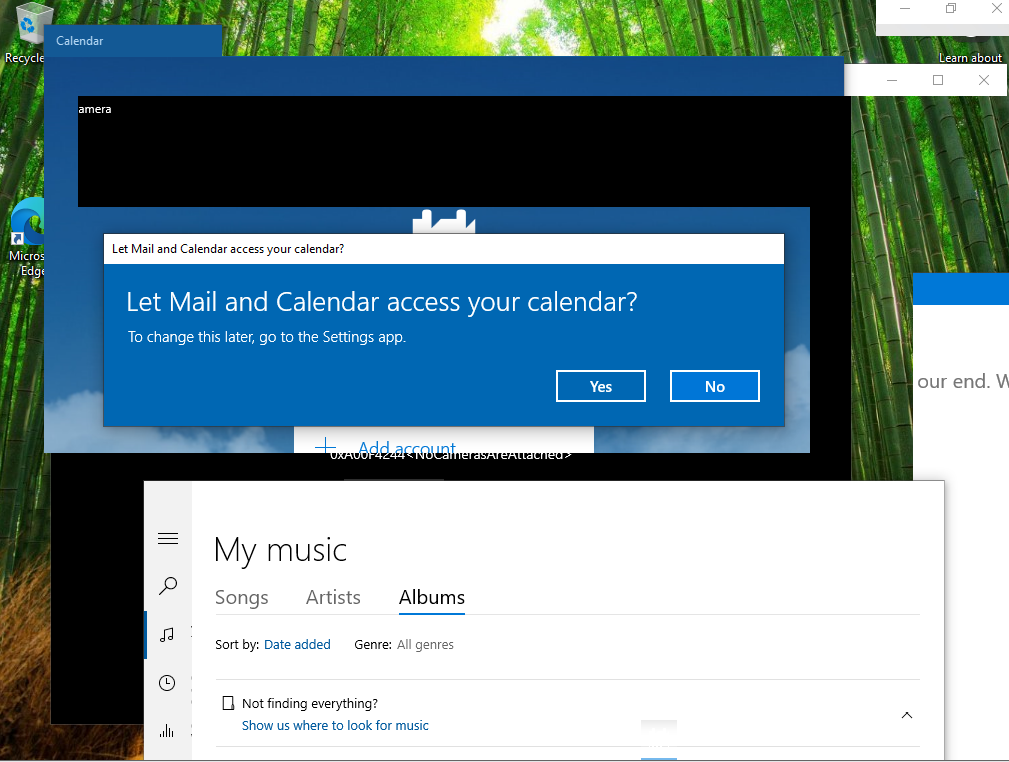Open the Sort by Date added dropdown
Screen dimensions: 1009x762
(297, 645)
